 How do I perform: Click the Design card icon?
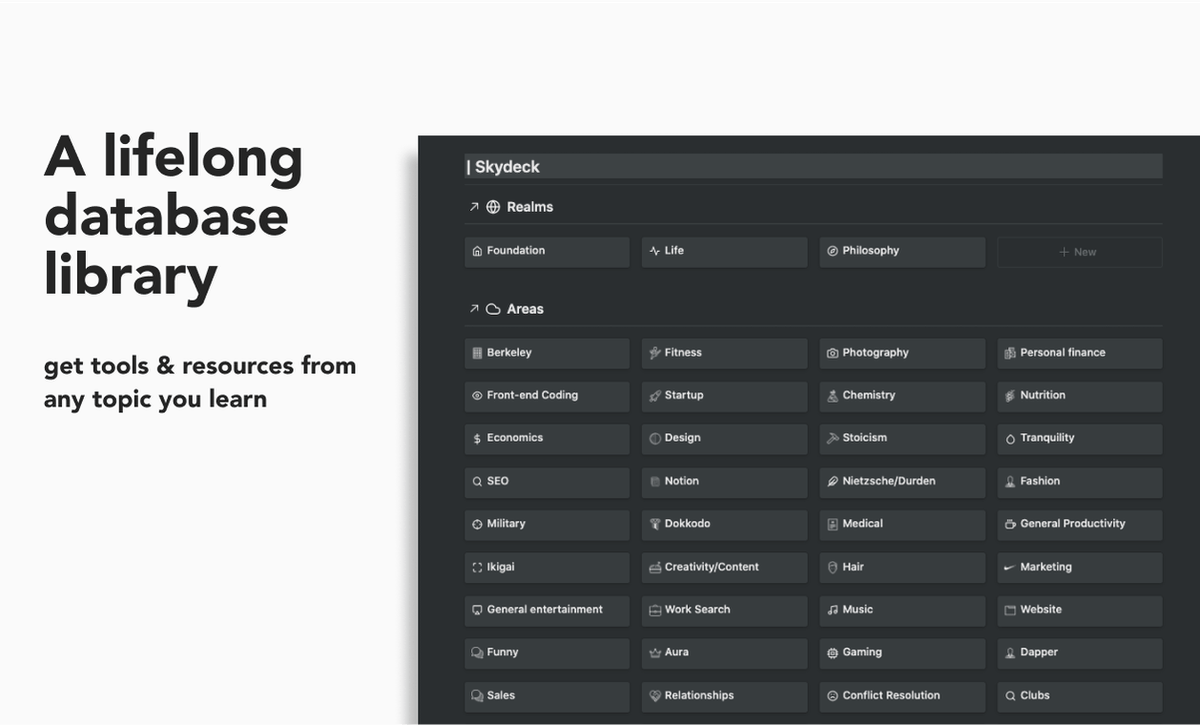pos(655,438)
